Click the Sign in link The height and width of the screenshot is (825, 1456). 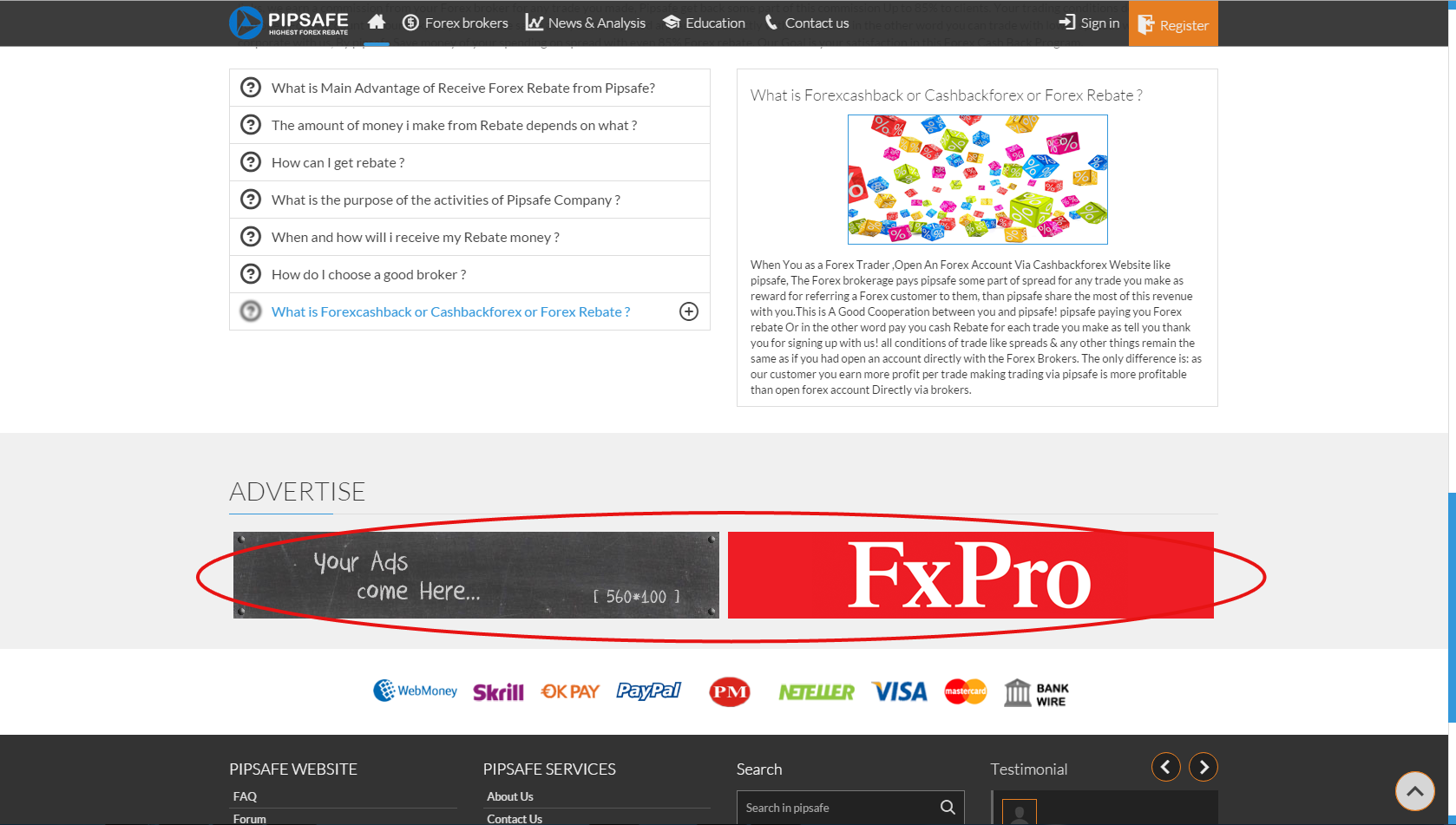(1089, 23)
